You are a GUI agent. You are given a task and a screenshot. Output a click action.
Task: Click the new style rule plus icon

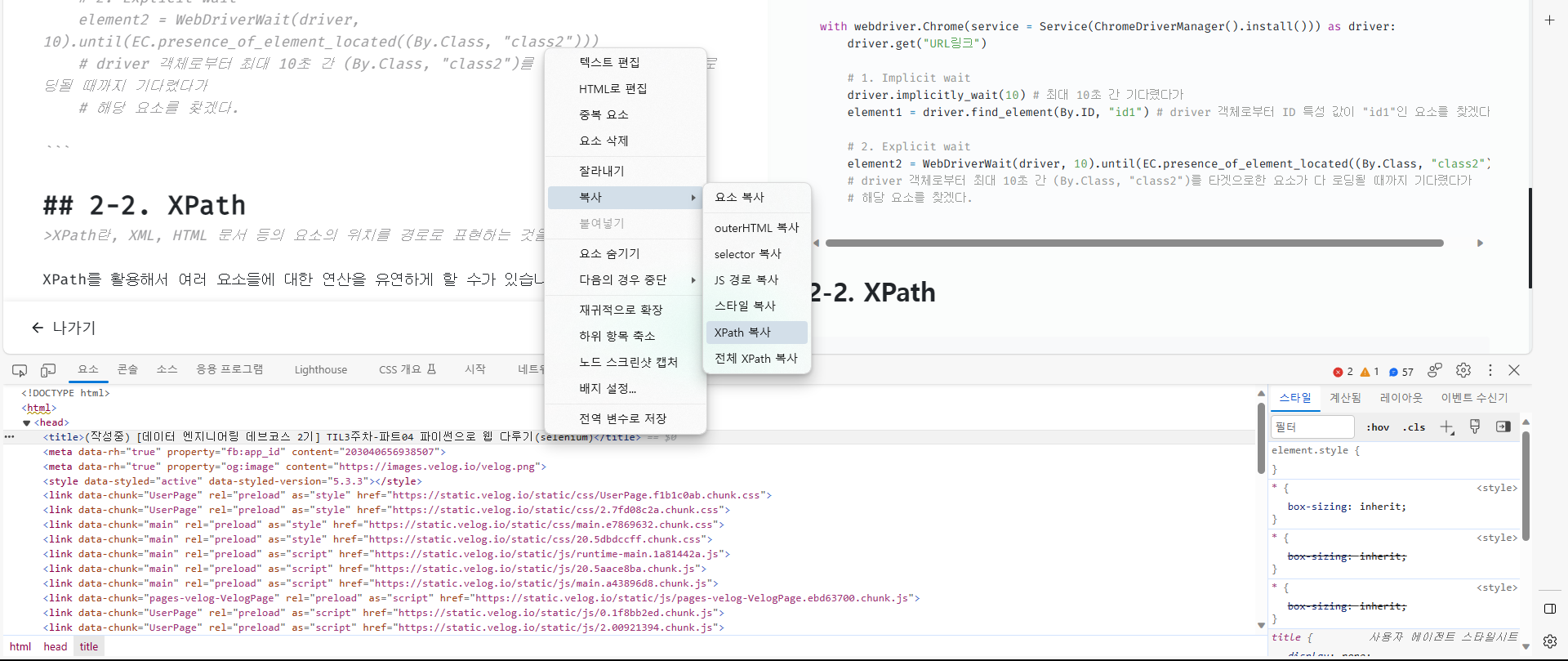coord(1447,427)
